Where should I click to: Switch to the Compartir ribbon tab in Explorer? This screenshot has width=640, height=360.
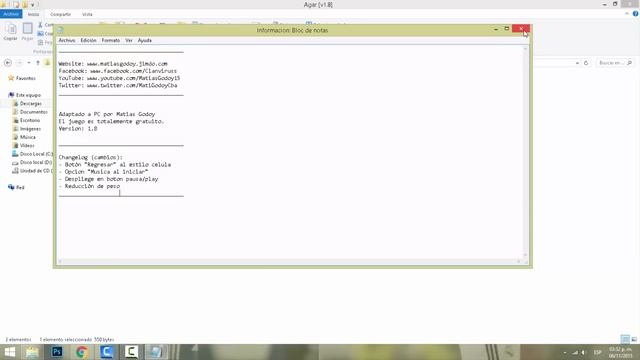(60, 14)
